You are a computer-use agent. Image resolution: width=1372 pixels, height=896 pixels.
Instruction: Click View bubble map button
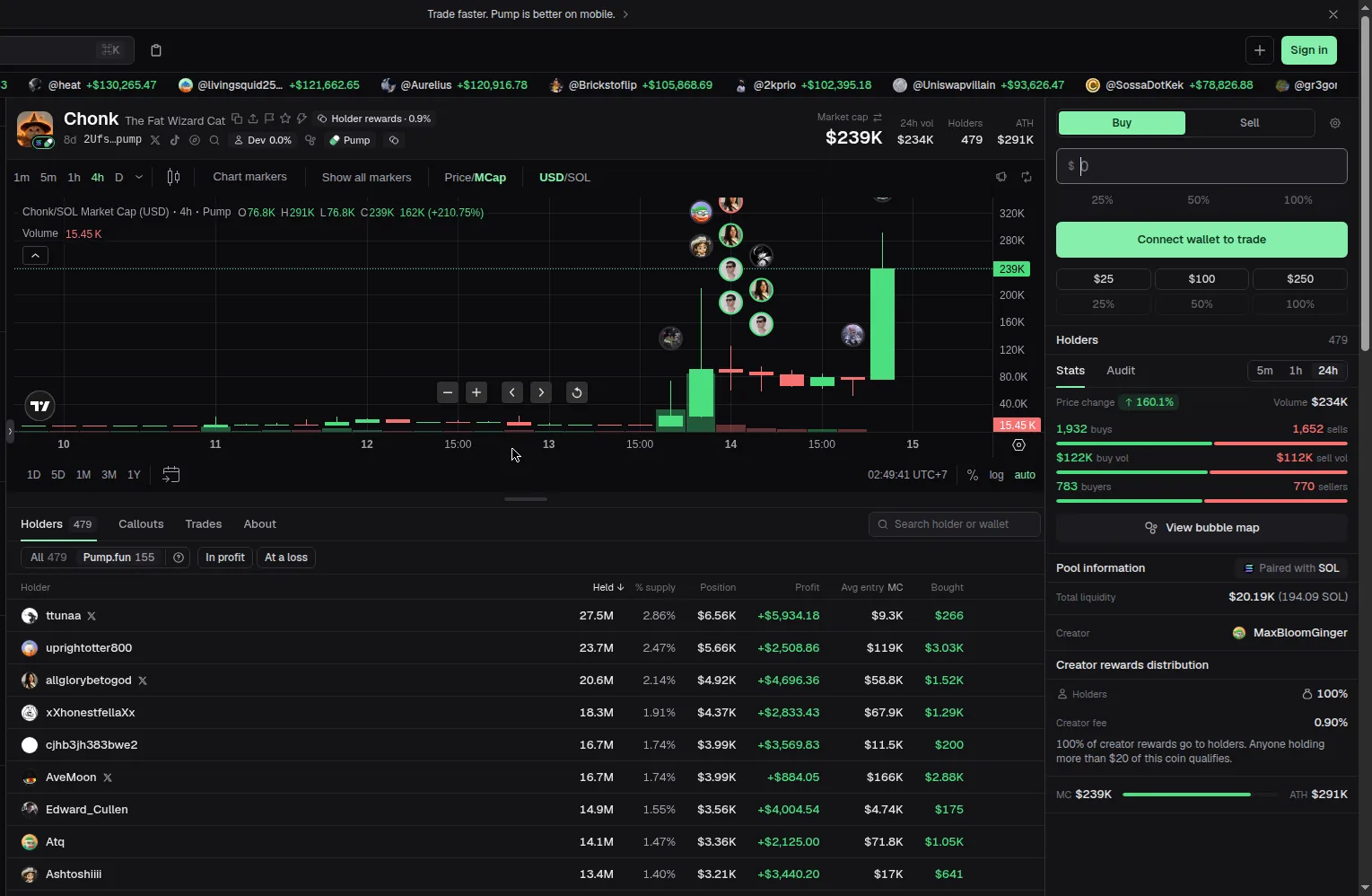[1202, 528]
